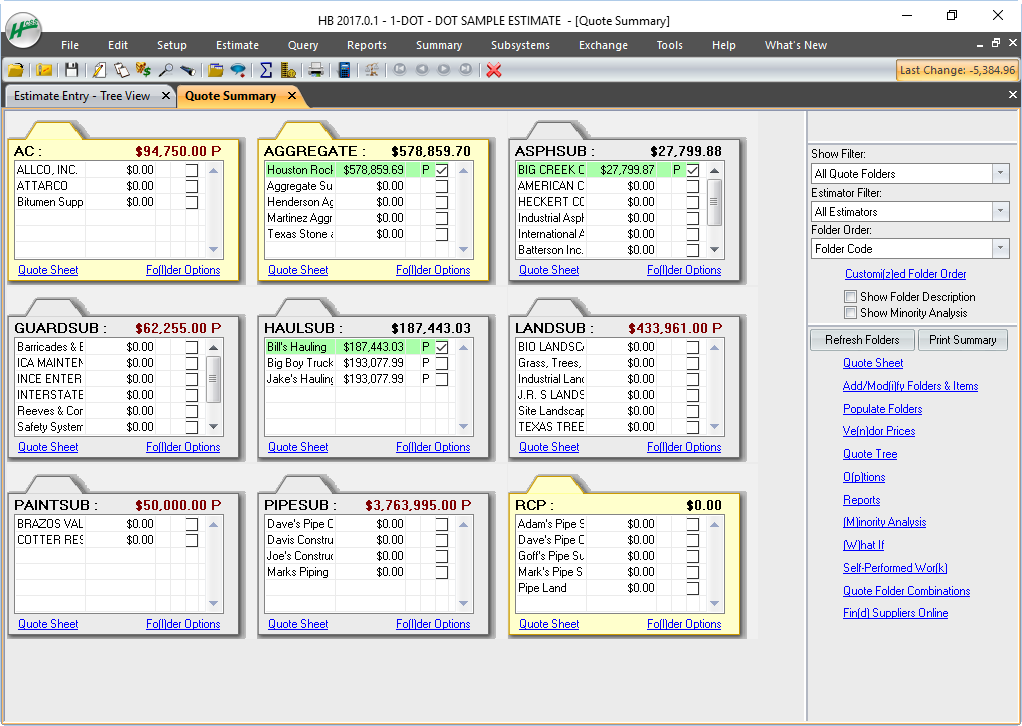Open an estimate via the folder icon
Image resolution: width=1022 pixels, height=726 pixels.
15,70
